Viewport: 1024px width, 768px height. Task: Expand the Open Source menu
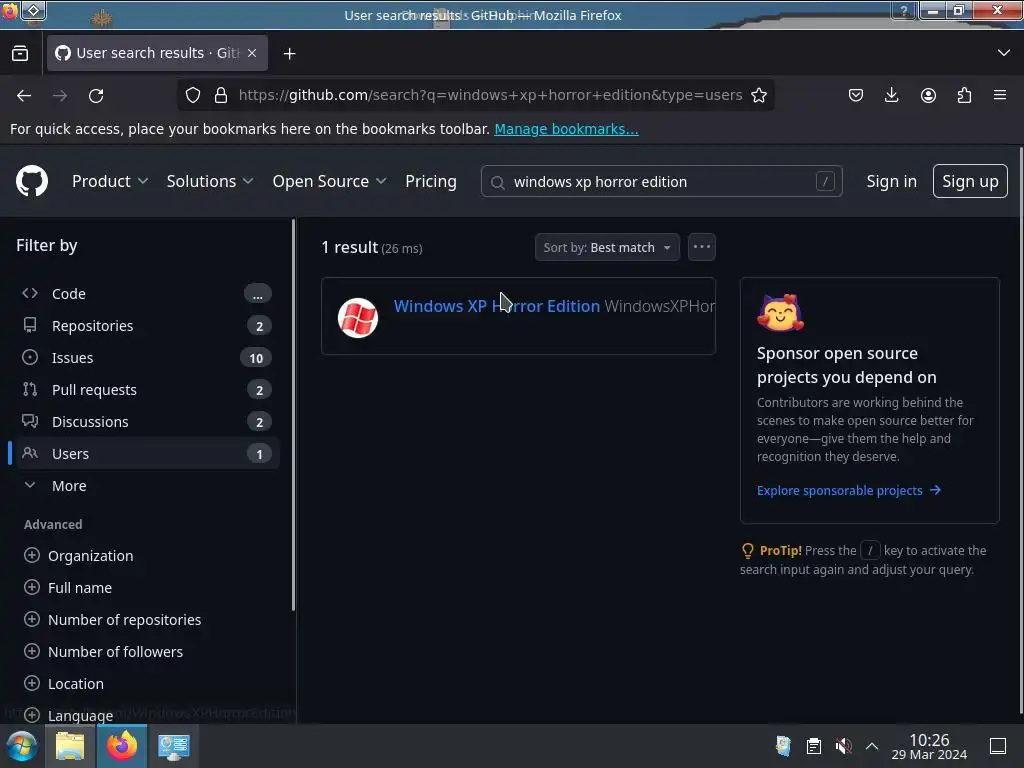coord(329,182)
